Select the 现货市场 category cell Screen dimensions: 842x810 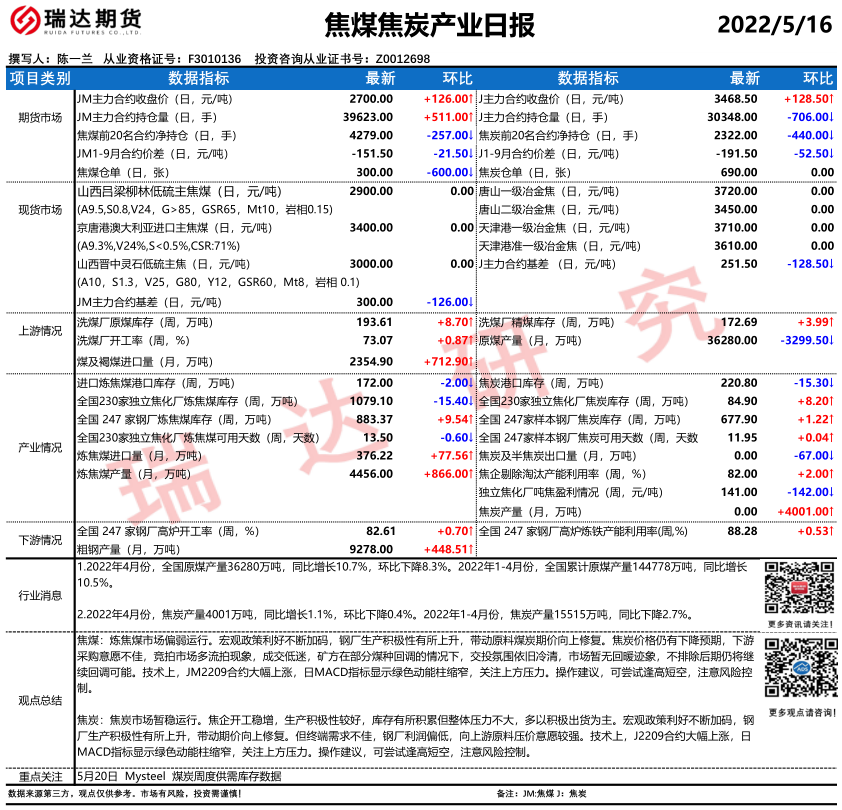(40, 209)
